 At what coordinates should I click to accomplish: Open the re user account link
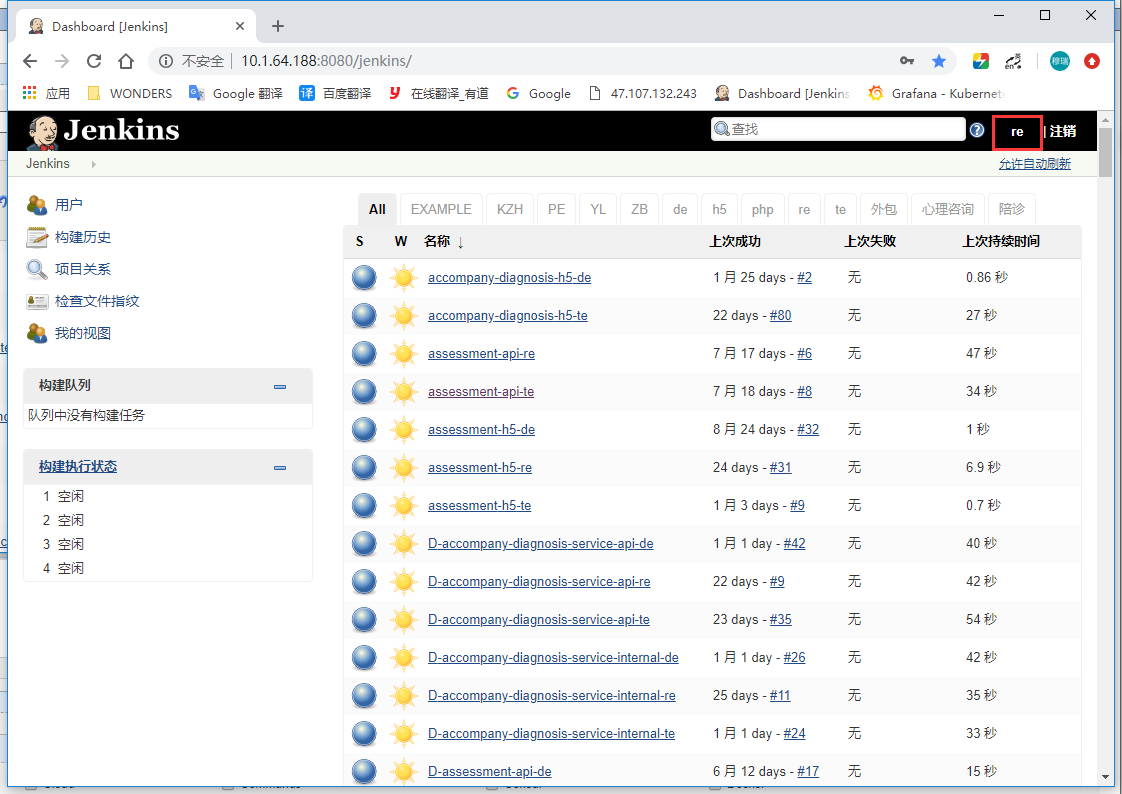coord(1017,132)
